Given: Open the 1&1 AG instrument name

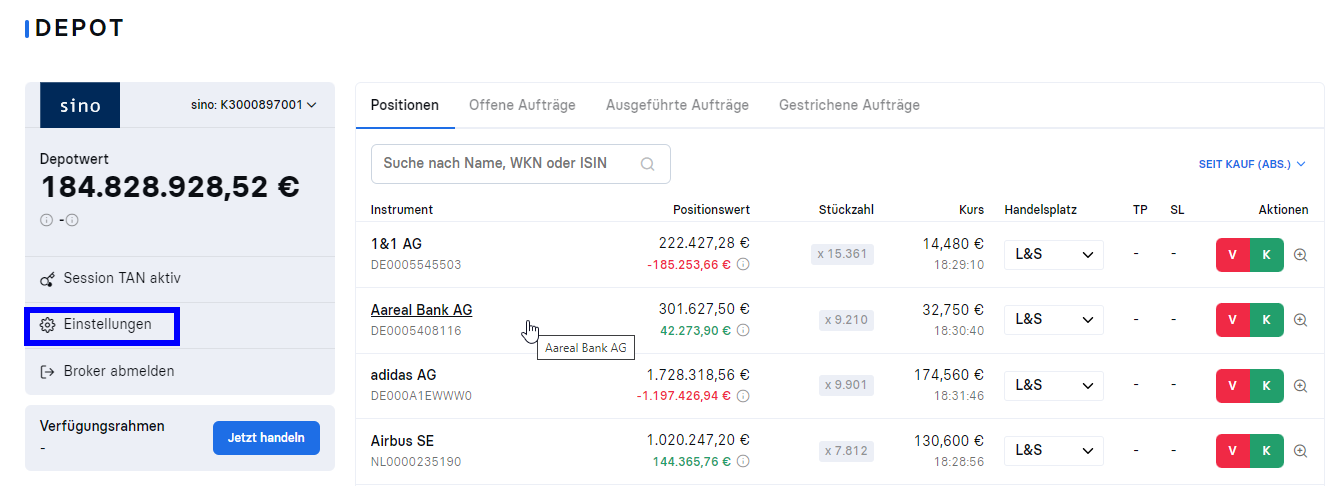Looking at the screenshot, I should point(396,244).
